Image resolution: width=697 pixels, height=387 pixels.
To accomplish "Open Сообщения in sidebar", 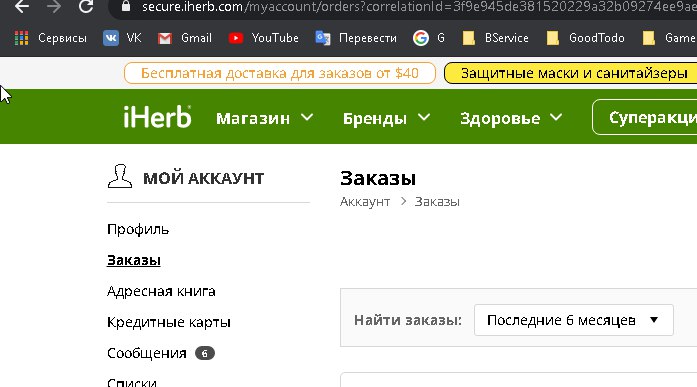I will pos(147,353).
